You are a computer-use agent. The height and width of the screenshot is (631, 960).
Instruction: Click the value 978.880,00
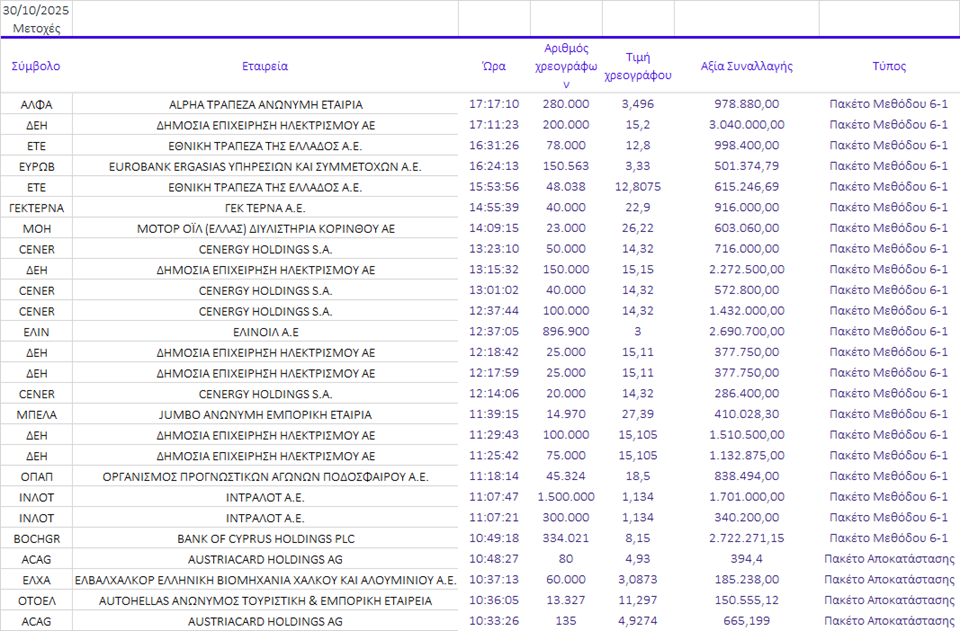coord(746,104)
